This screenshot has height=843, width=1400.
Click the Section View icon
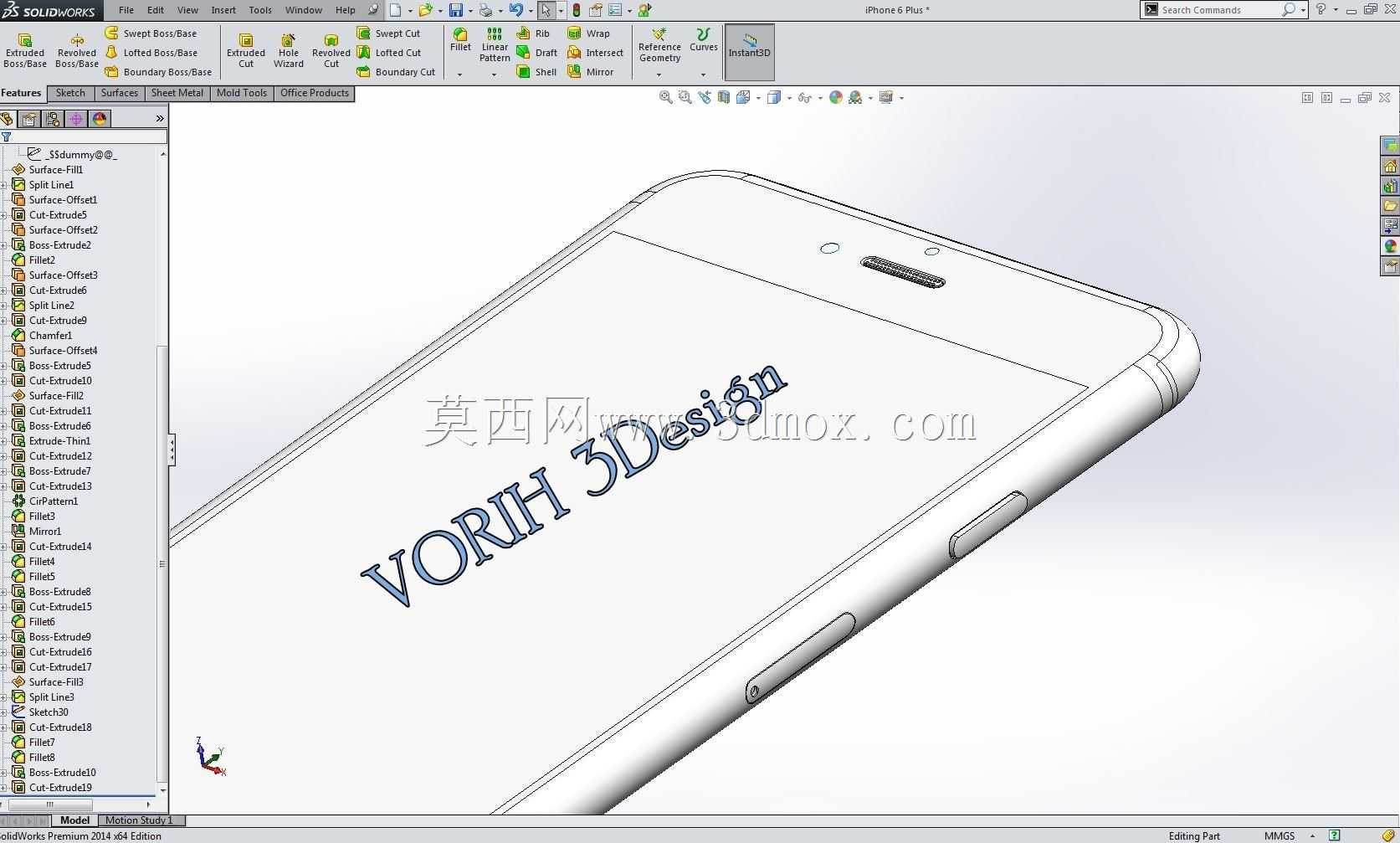click(723, 97)
